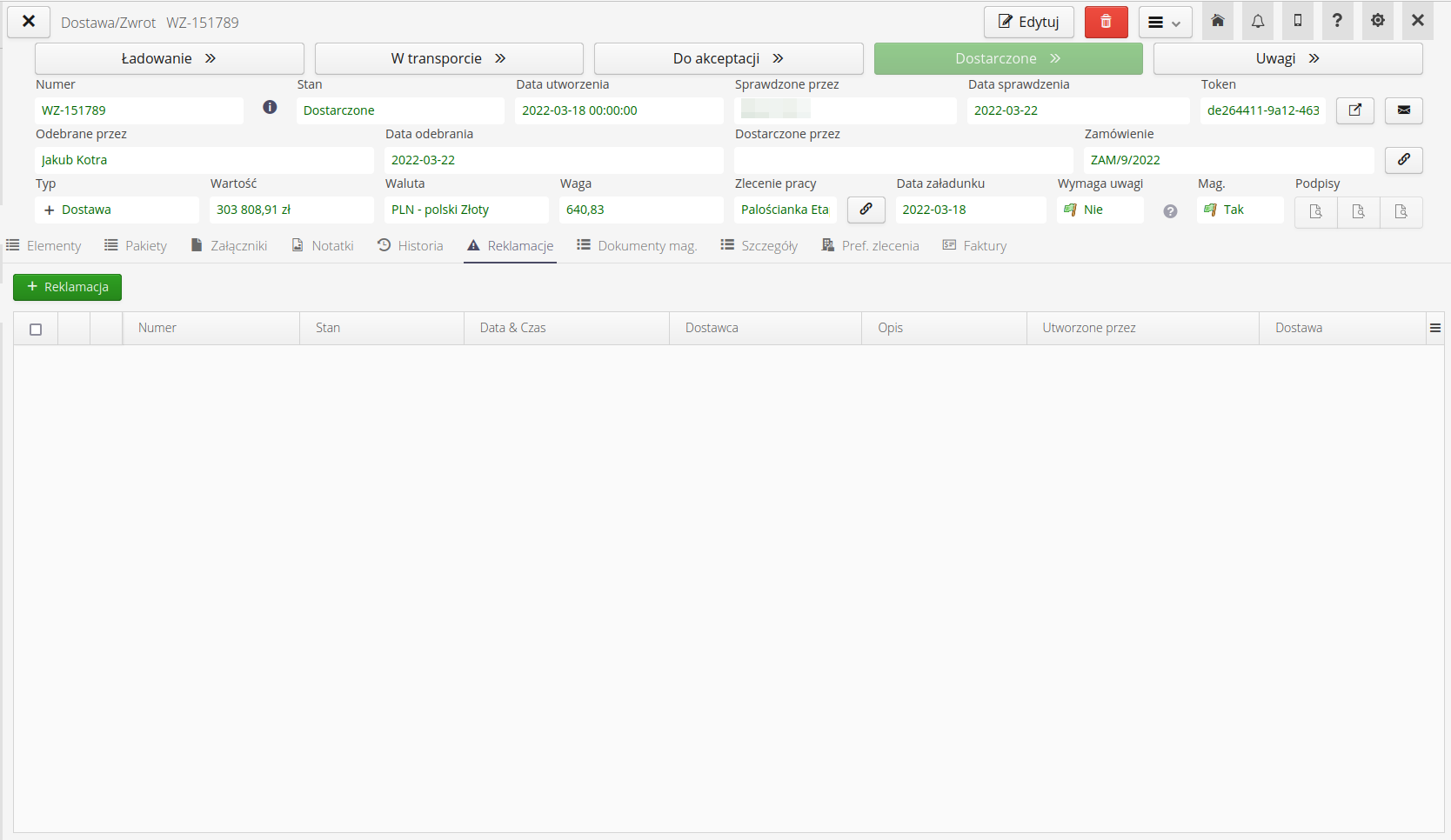Viewport: 1451px width, 840px height.
Task: Click the Waga input field
Action: 640,210
